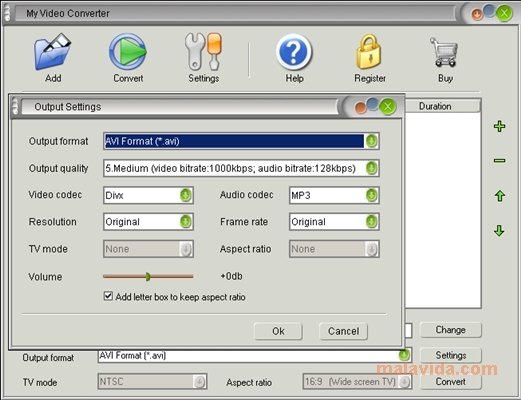Click main window 16:9 aspect ratio dropdown

pos(357,382)
